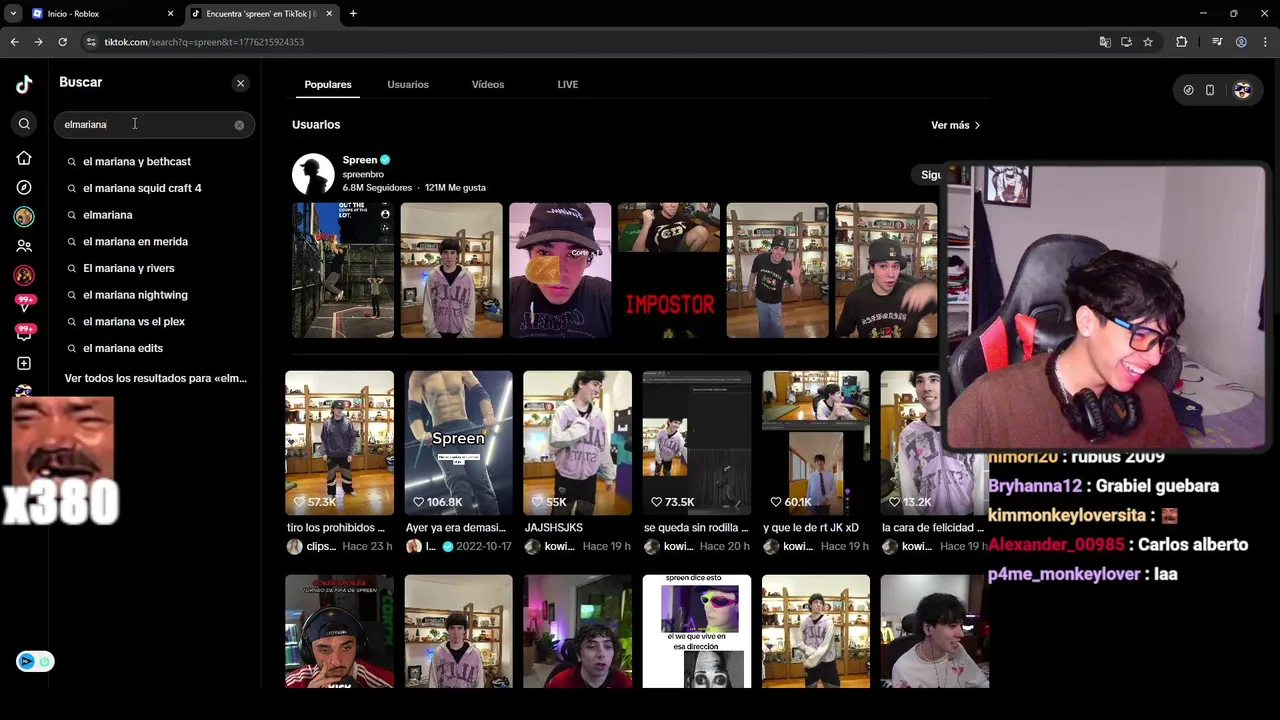Open 'se queda sin rodilla' video thumbnail
The image size is (1280, 720).
[696, 443]
